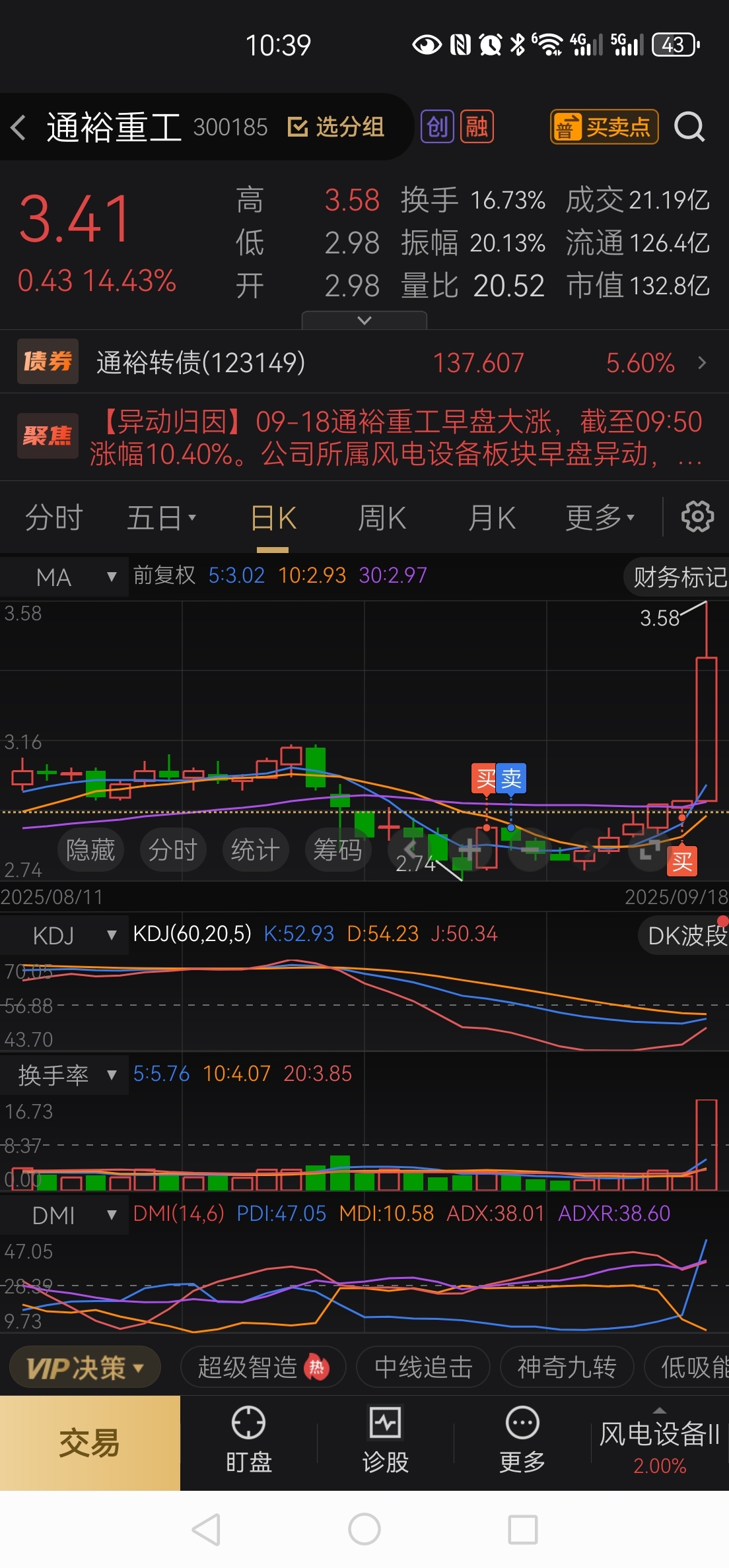Tap the fullscreen chart control icon
729x1568 pixels.
[x=649, y=850]
